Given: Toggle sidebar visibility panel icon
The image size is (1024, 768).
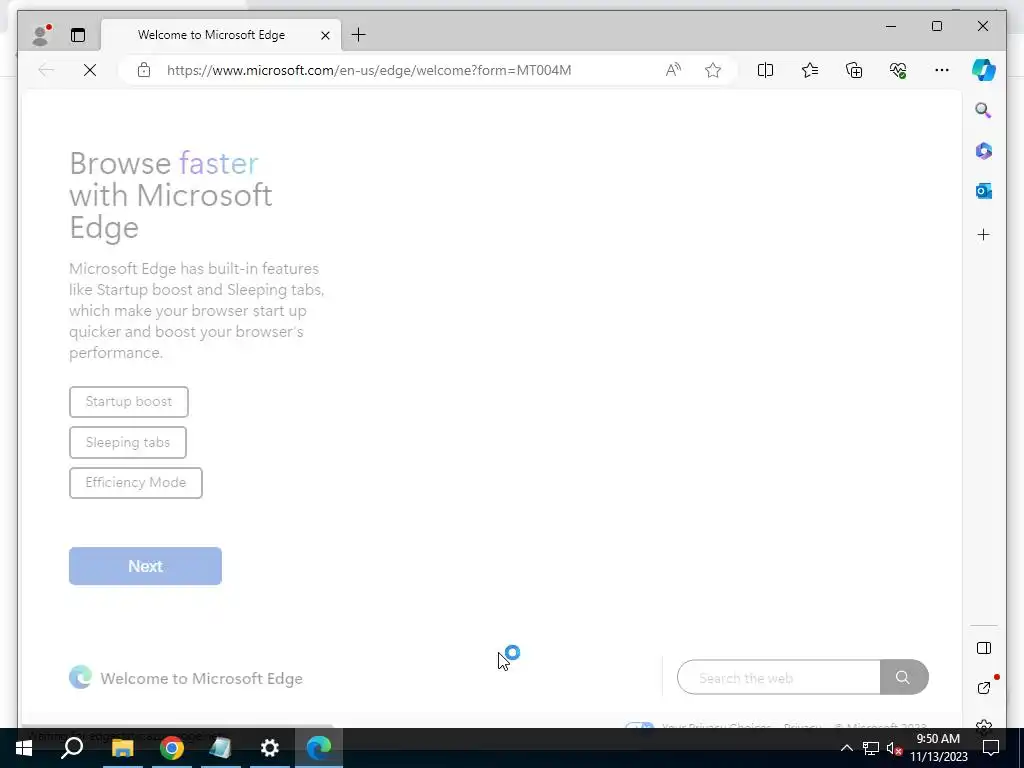Looking at the screenshot, I should click(984, 648).
